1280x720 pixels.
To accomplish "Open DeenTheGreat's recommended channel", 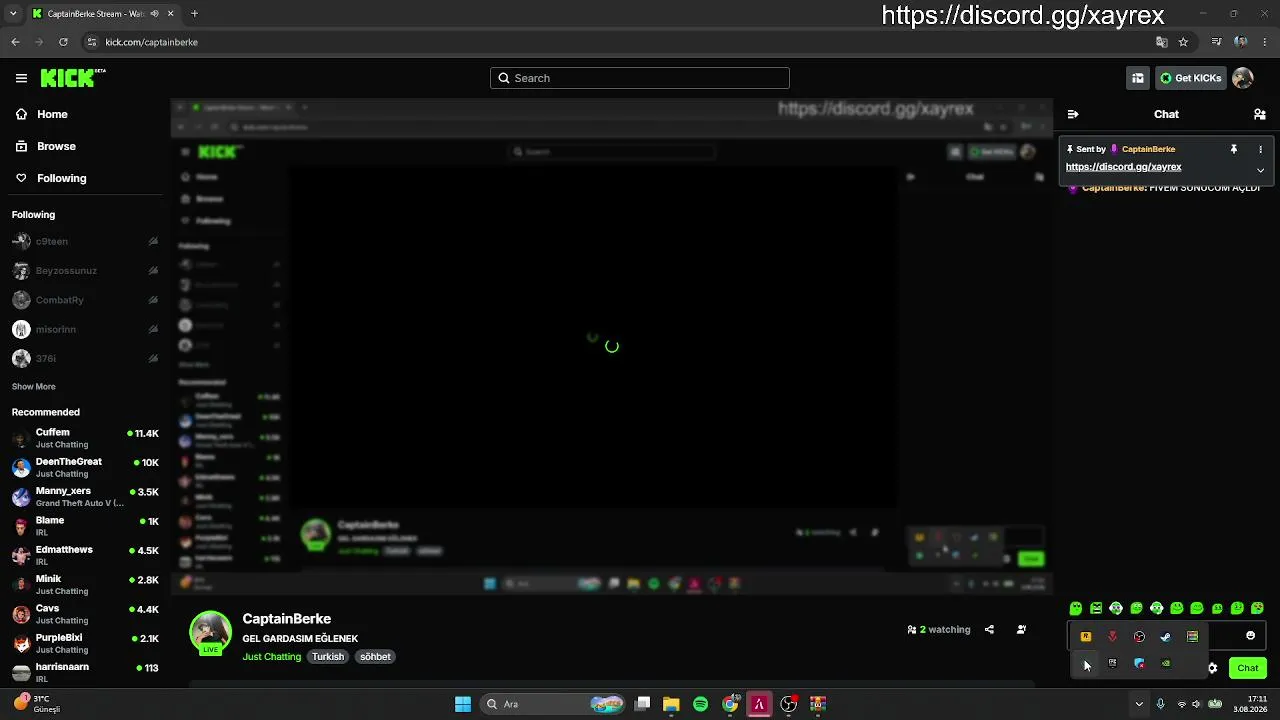I will [x=85, y=467].
